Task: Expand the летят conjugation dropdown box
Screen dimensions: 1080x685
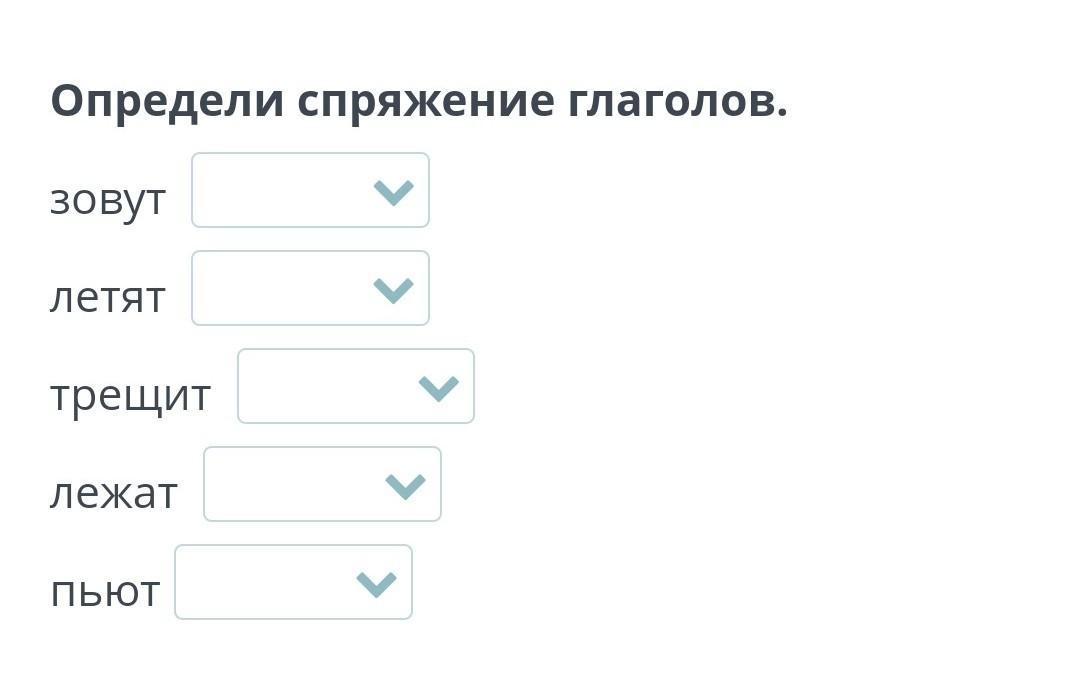Action: click(x=310, y=288)
